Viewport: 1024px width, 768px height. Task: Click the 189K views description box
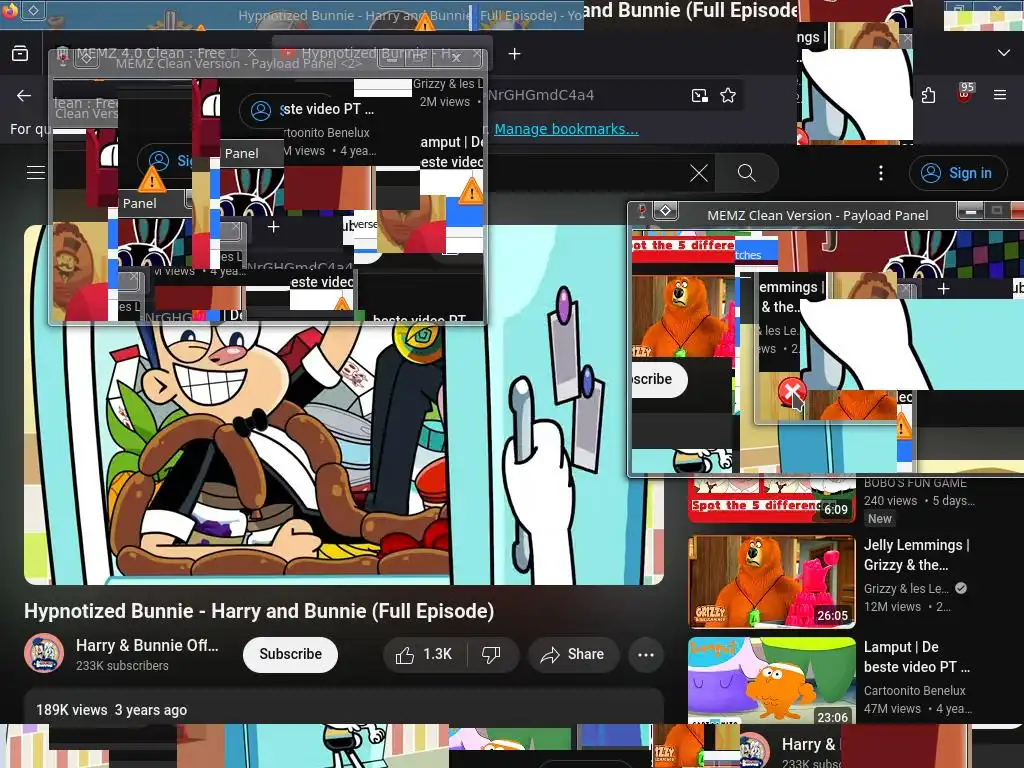pyautogui.click(x=344, y=706)
